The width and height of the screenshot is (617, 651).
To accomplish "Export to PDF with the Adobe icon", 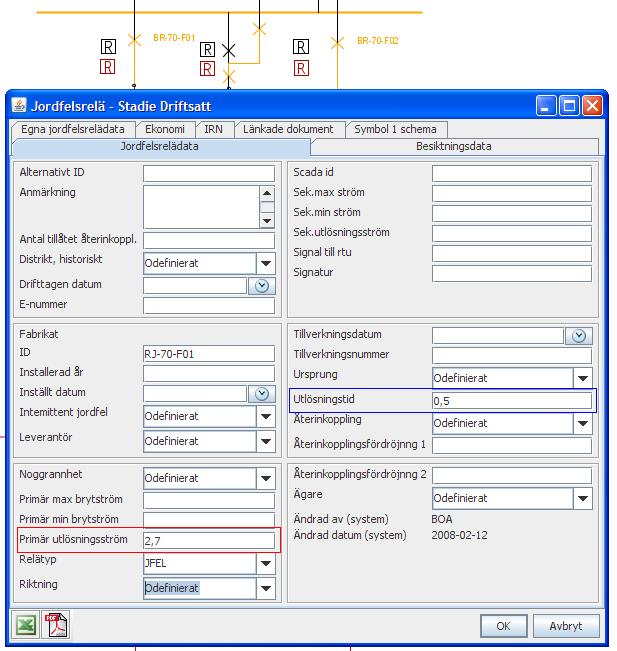I will point(56,624).
